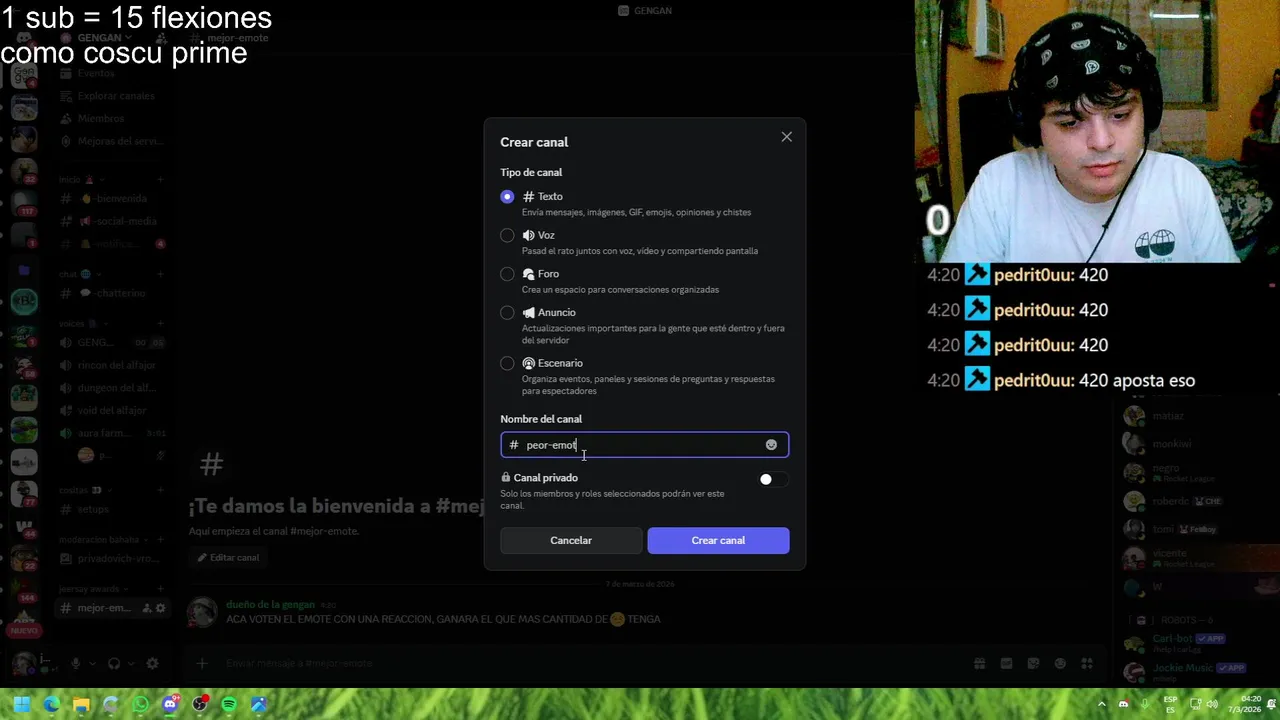The width and height of the screenshot is (1280, 720).
Task: Open the GIF picker in message bar
Action: pyautogui.click(x=1007, y=664)
